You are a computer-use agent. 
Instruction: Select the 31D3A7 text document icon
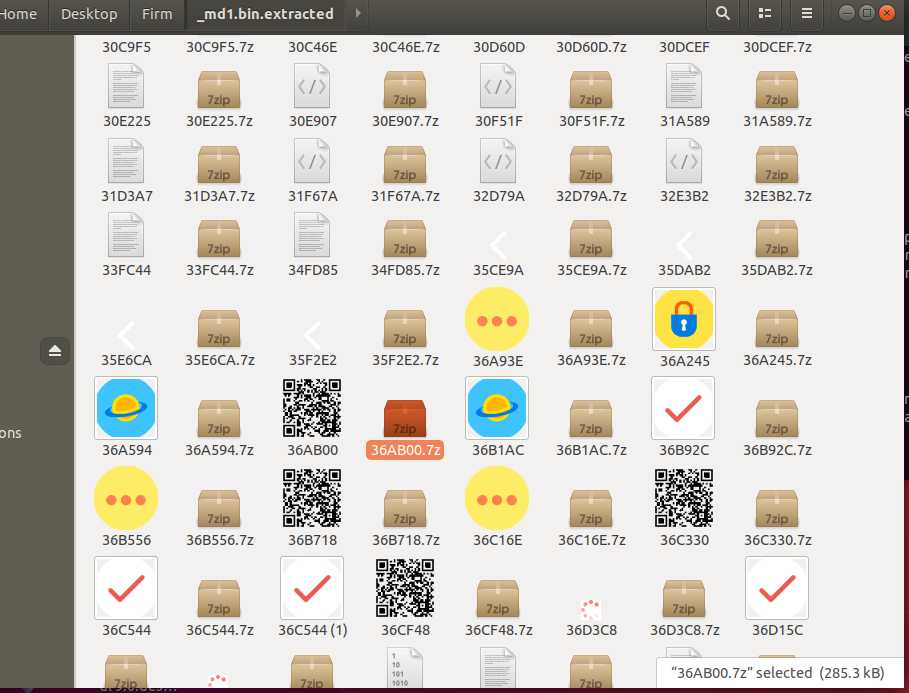click(126, 161)
